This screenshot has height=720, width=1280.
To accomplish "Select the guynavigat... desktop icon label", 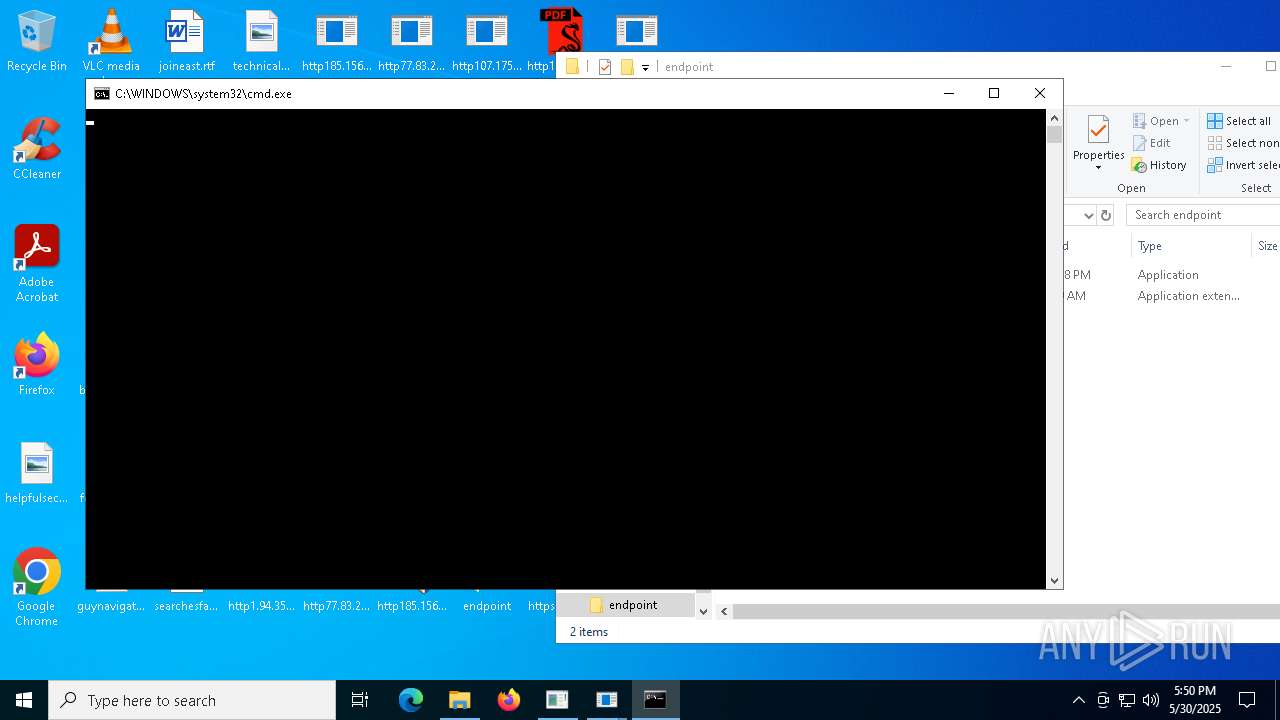I will click(111, 606).
